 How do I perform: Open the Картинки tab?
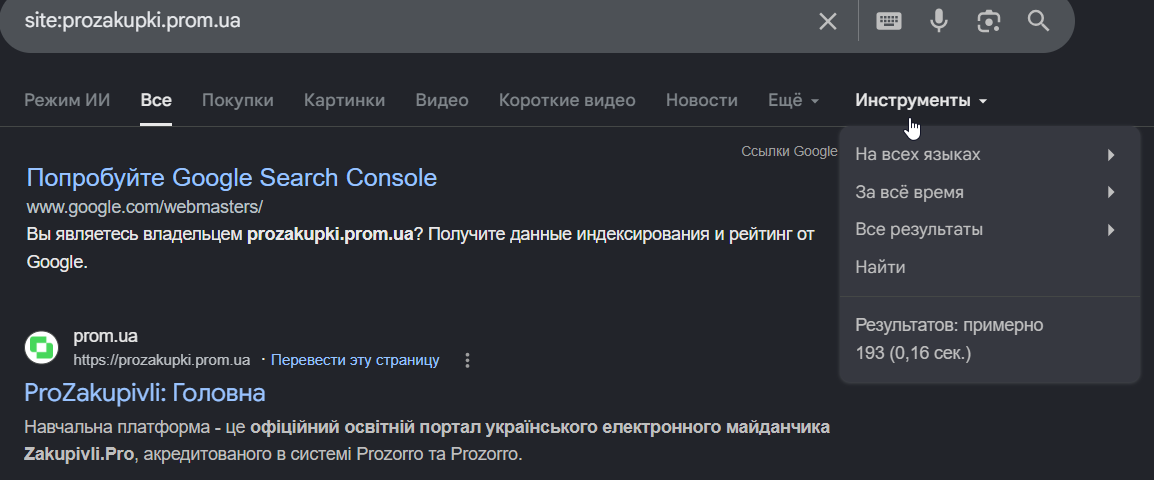tap(344, 100)
